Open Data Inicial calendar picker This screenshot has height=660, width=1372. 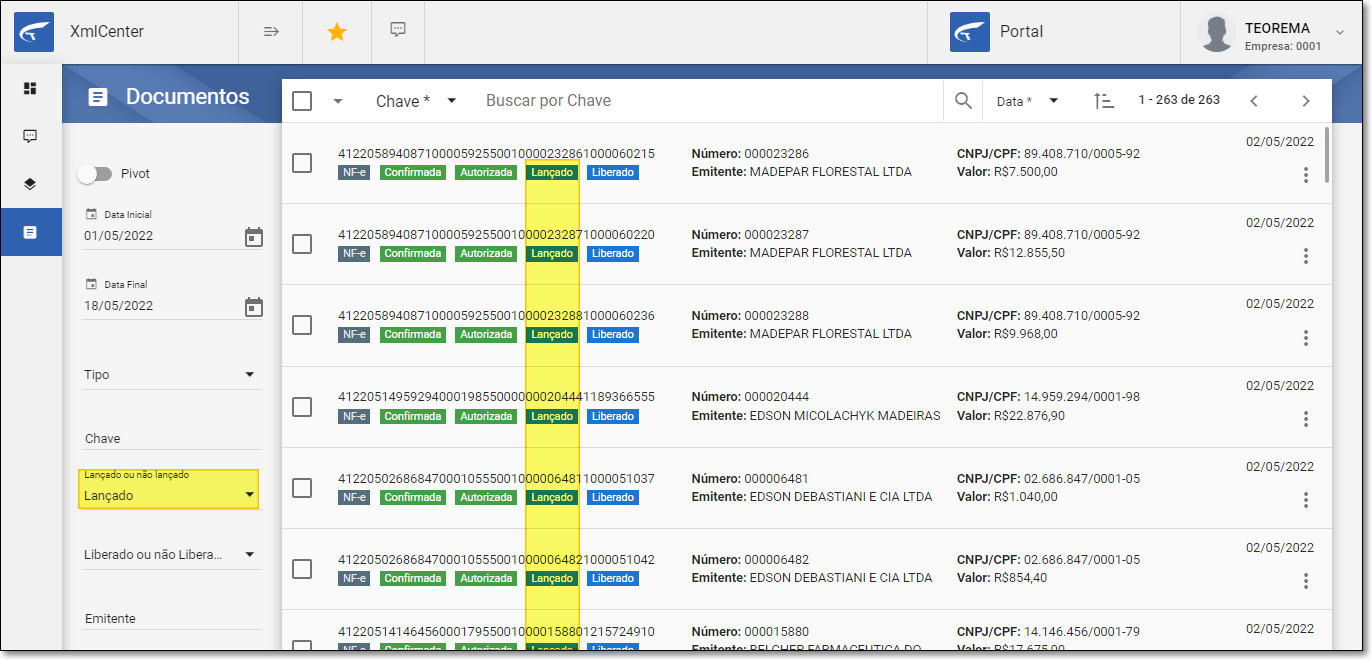coord(254,236)
